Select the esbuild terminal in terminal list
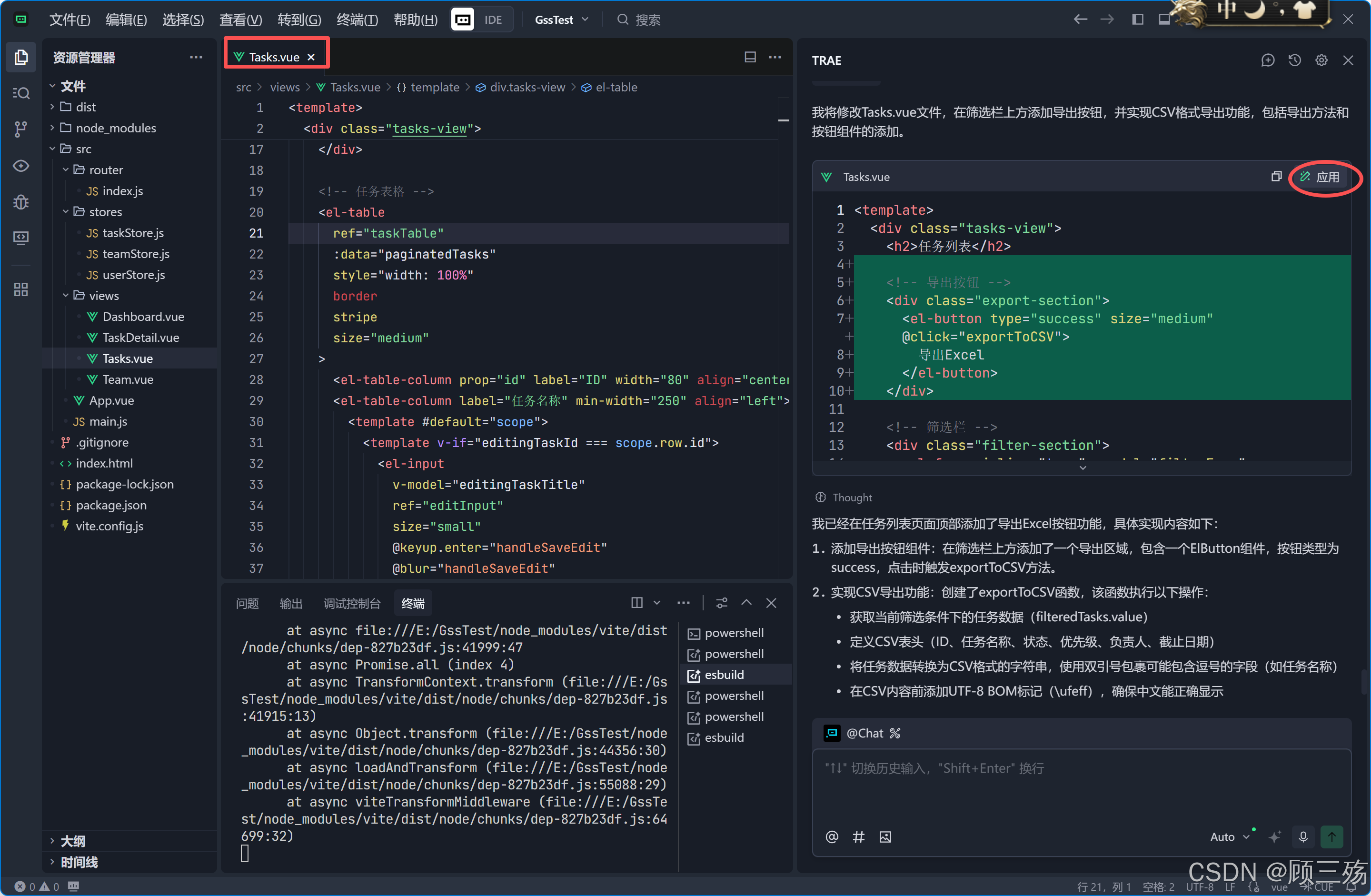 coord(724,675)
